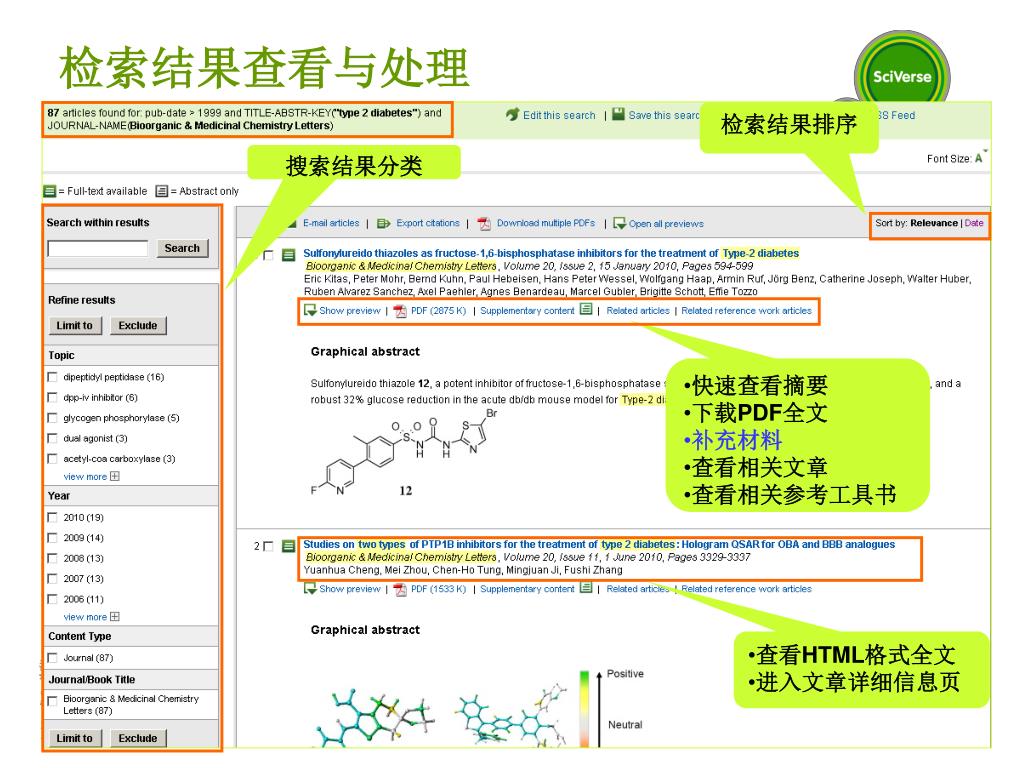Image resolution: width=1024 pixels, height=768 pixels.
Task: Open Related articles for the first result
Action: [x=638, y=311]
